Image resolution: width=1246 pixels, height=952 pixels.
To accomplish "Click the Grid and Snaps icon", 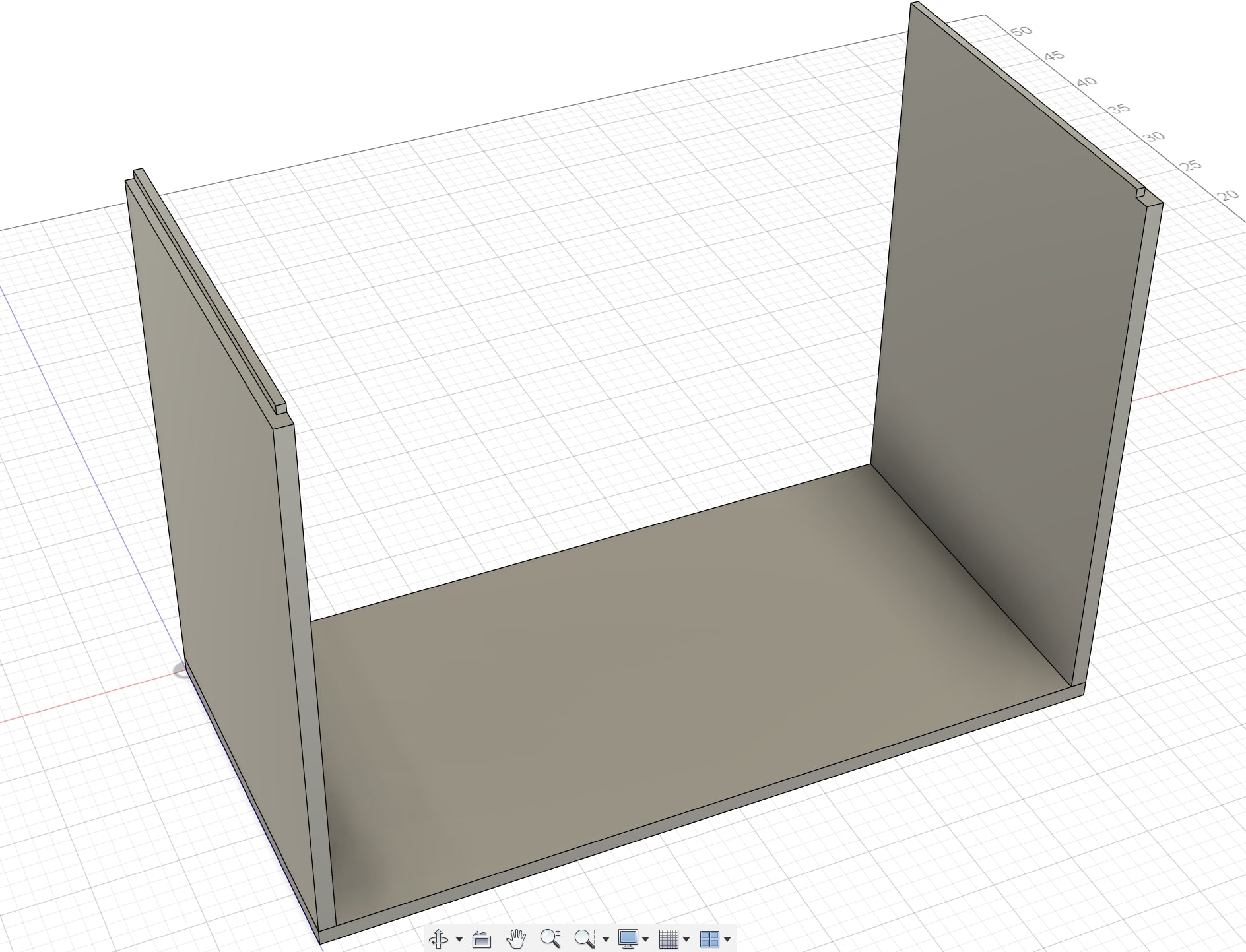I will pos(669,938).
